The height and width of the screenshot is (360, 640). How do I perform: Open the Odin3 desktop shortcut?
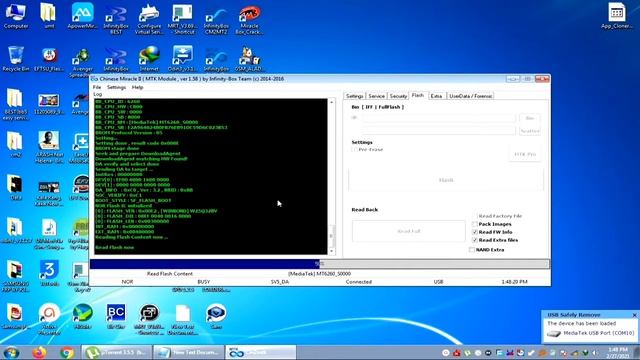coord(182,58)
